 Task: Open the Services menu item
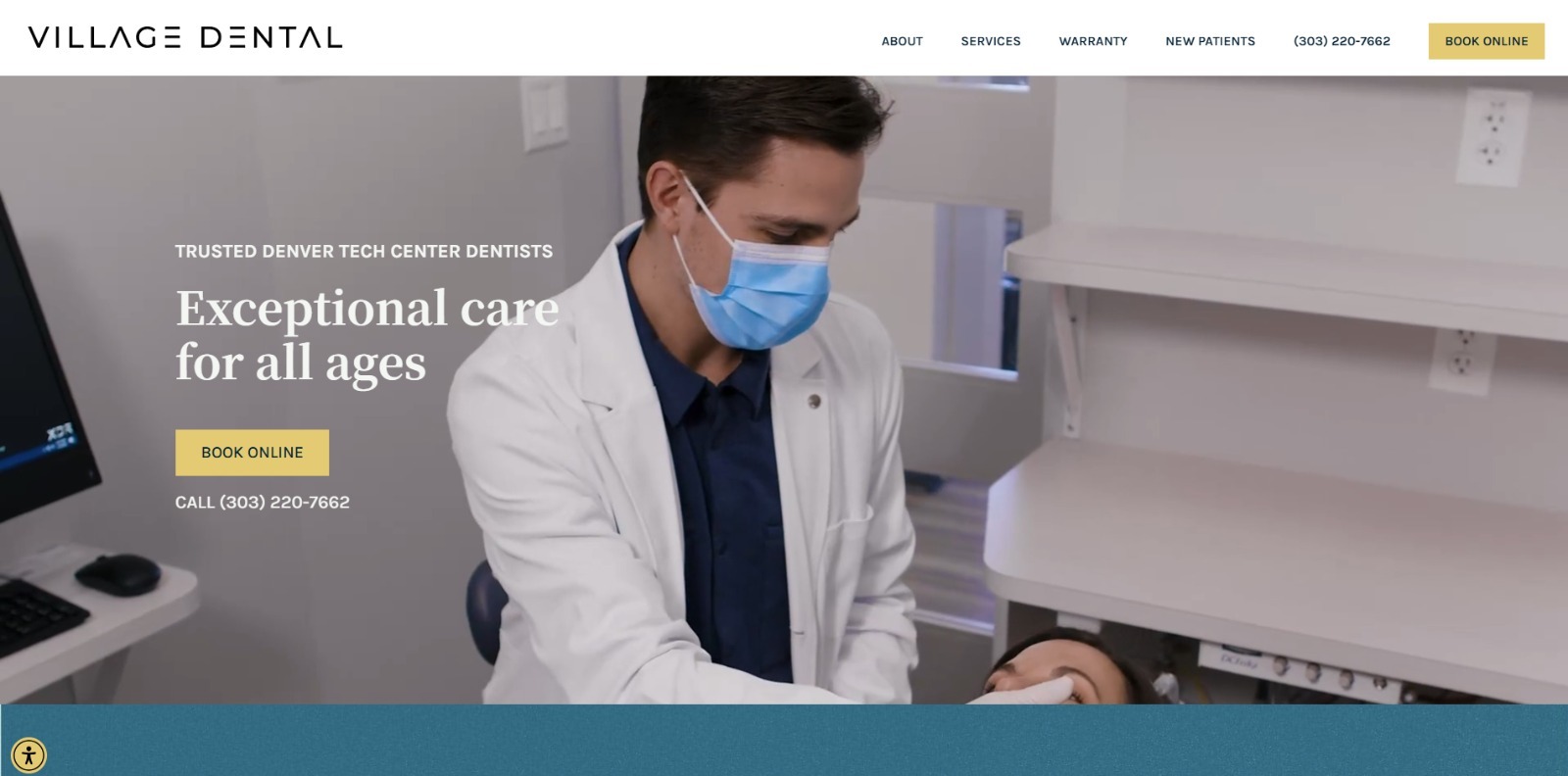(991, 41)
